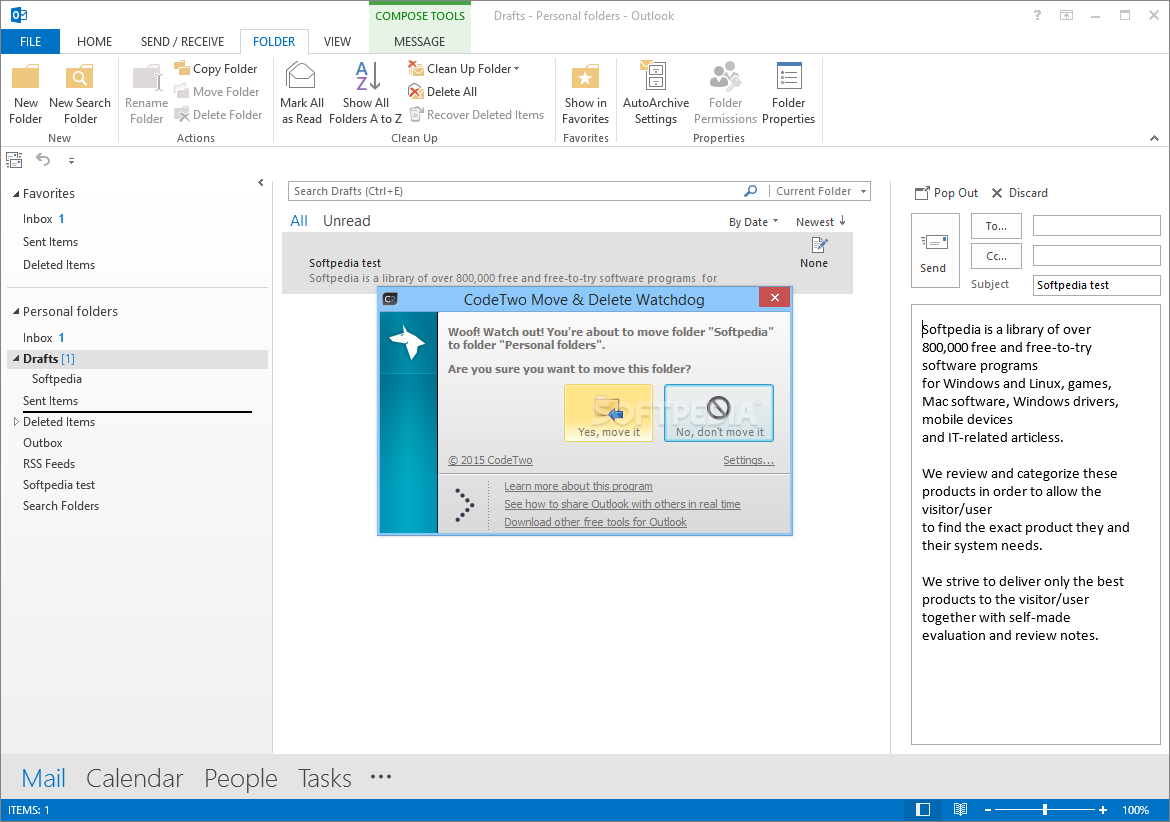
Task: Switch to People view
Action: tap(241, 778)
